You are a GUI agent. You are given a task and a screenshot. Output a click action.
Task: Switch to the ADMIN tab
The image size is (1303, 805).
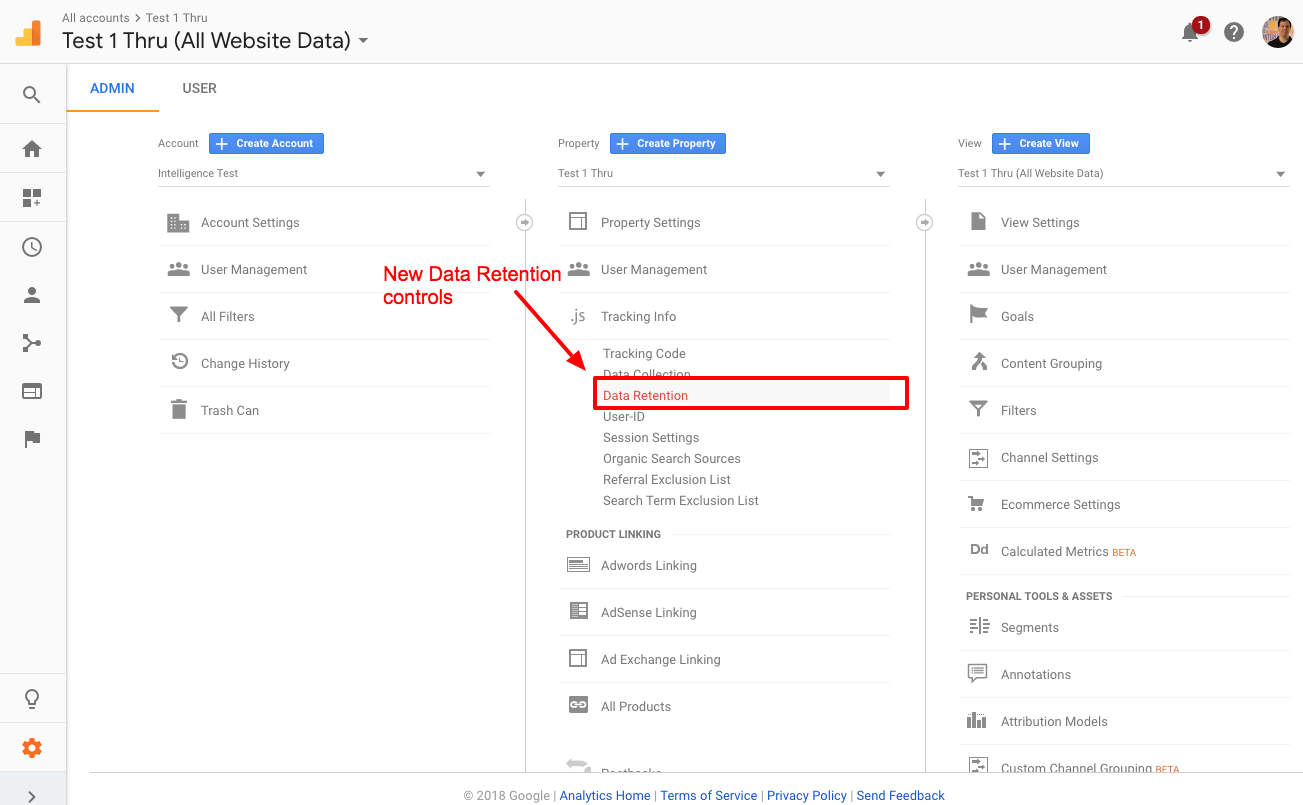click(112, 88)
